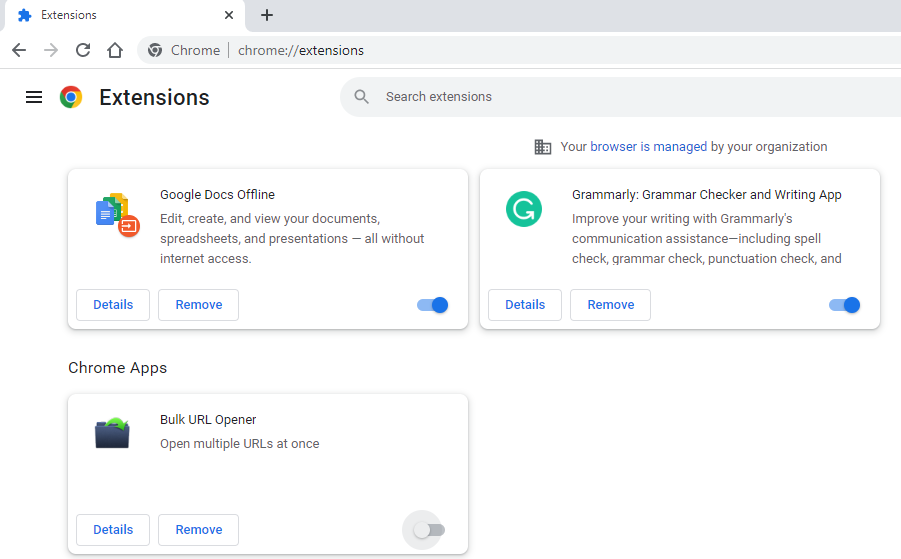901x559 pixels.
Task: Open the home page via the house icon
Action: (115, 50)
